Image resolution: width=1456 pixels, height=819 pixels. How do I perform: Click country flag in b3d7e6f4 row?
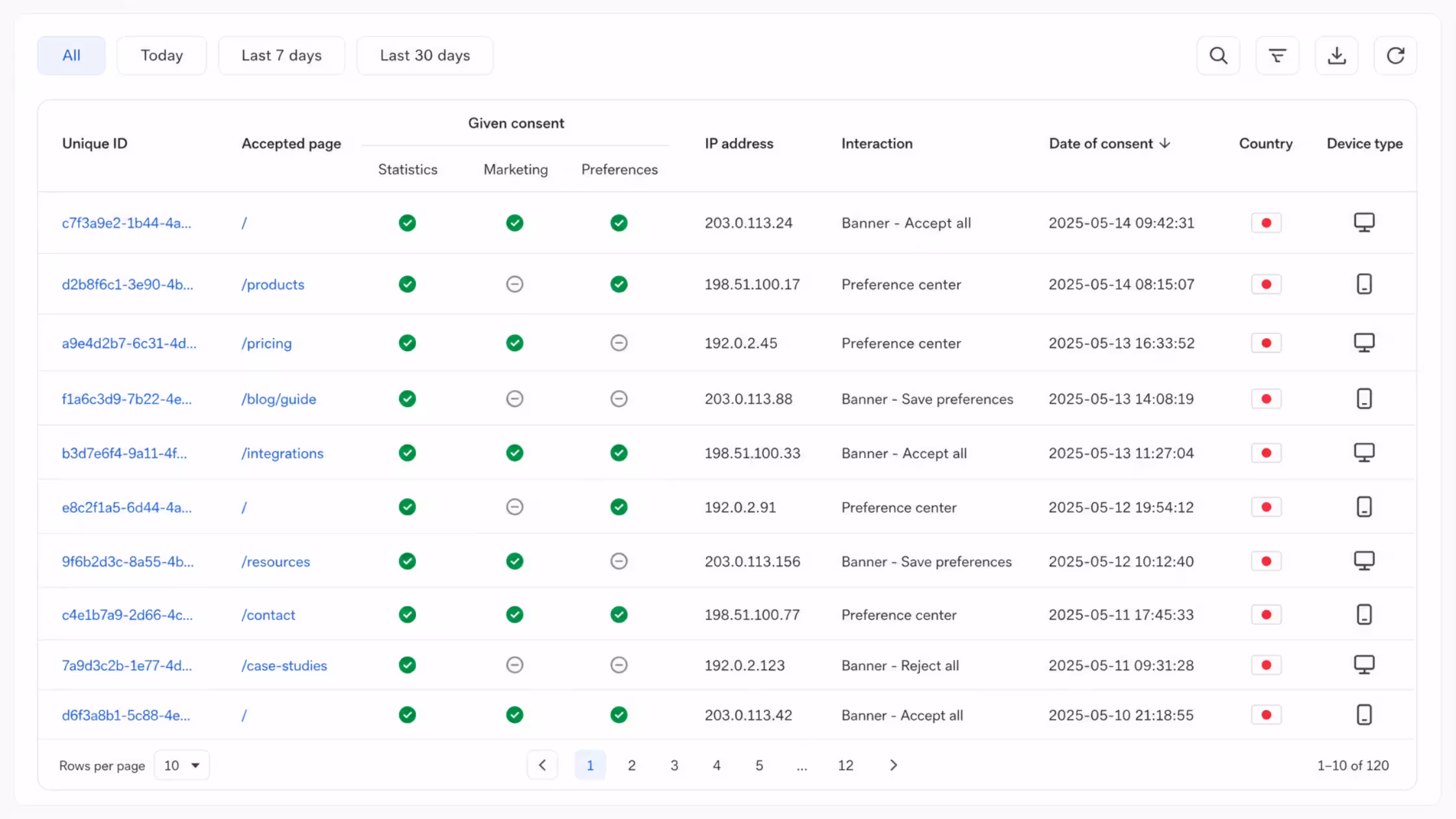tap(1266, 453)
